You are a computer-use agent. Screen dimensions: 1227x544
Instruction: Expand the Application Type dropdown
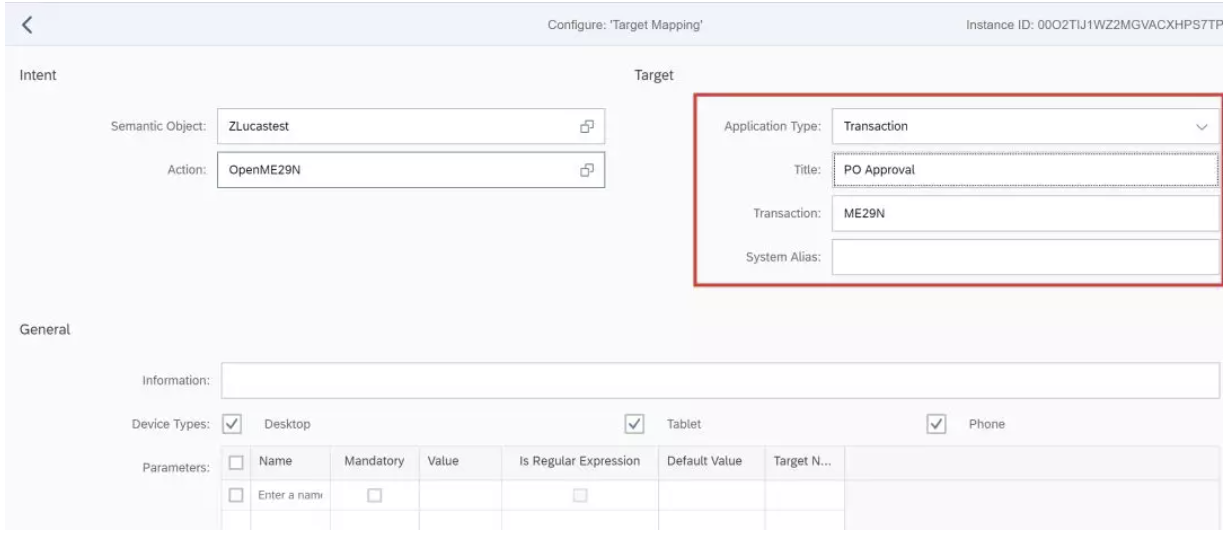coord(1201,127)
